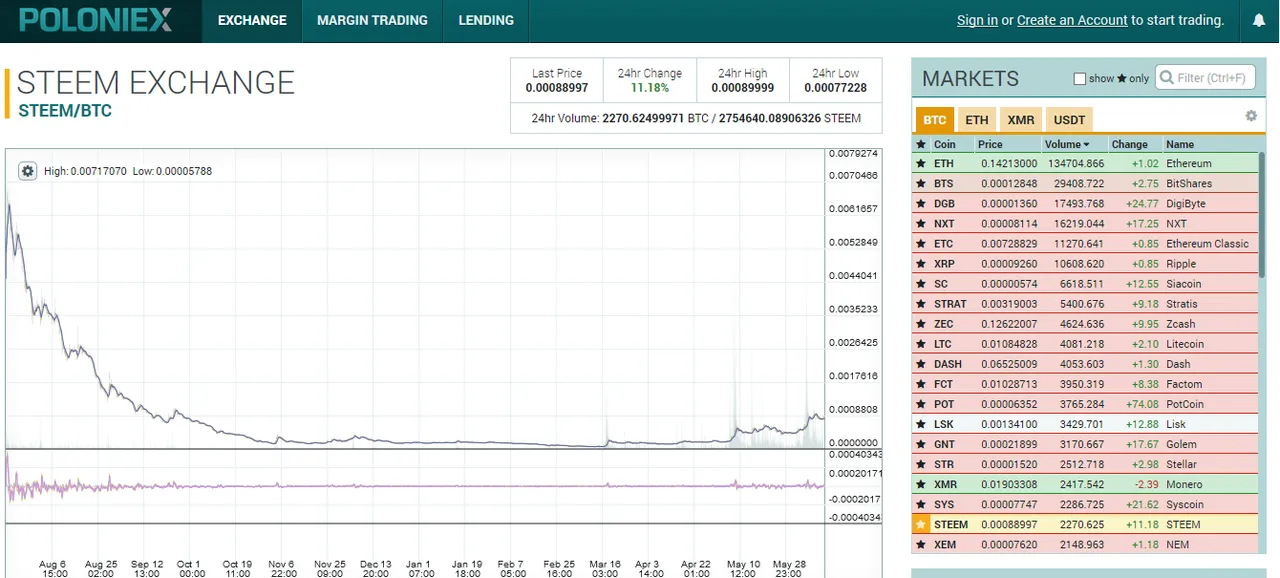Switch to ETH markets tab
Screen dimensions: 1280x578
point(976,120)
